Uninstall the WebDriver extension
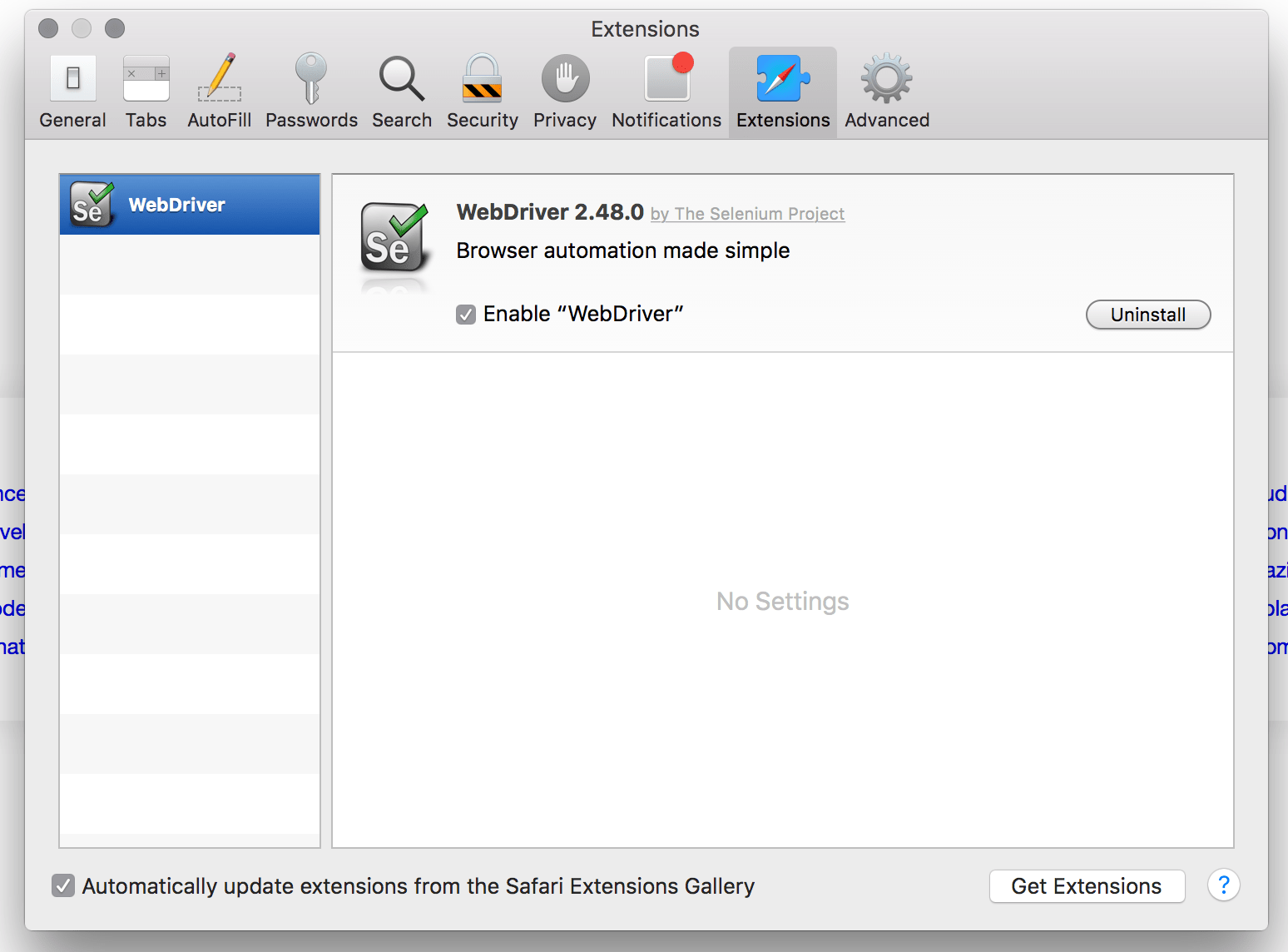This screenshot has height=952, width=1288. tap(1147, 315)
